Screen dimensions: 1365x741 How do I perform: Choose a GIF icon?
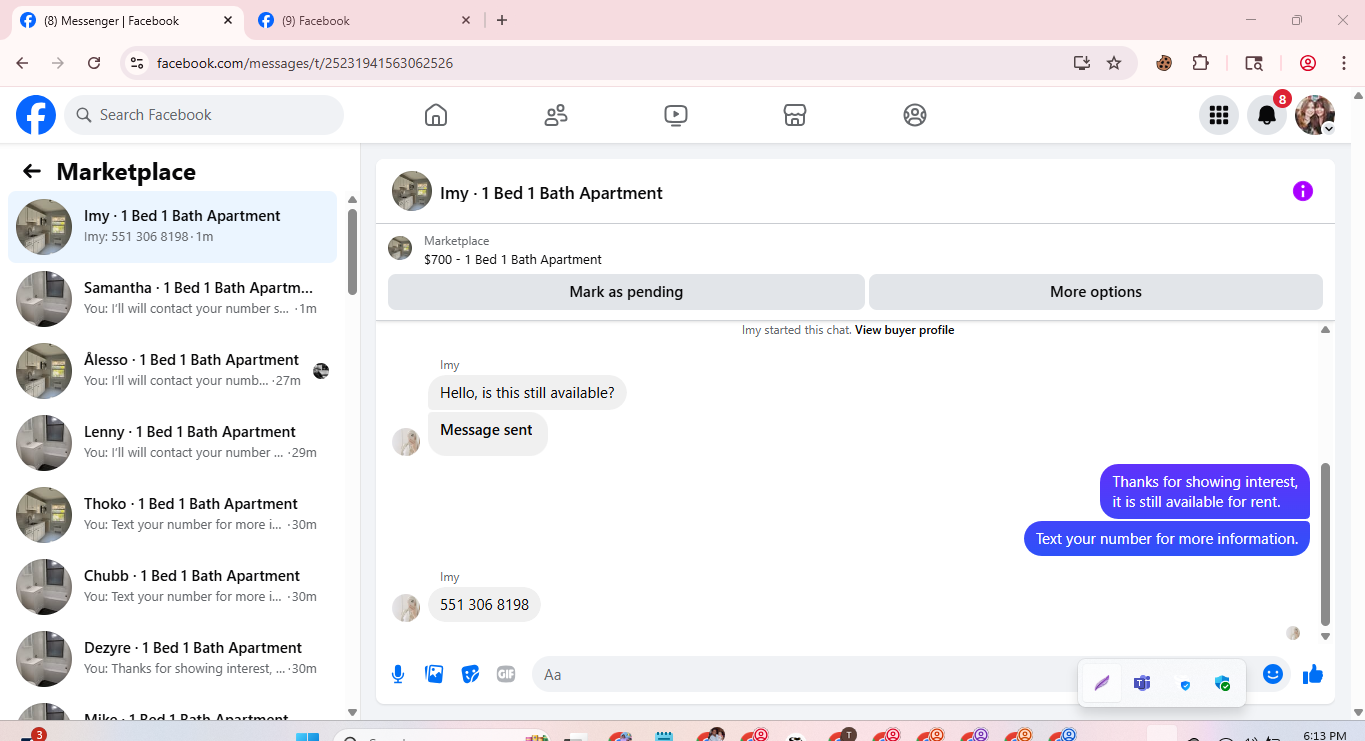(506, 674)
